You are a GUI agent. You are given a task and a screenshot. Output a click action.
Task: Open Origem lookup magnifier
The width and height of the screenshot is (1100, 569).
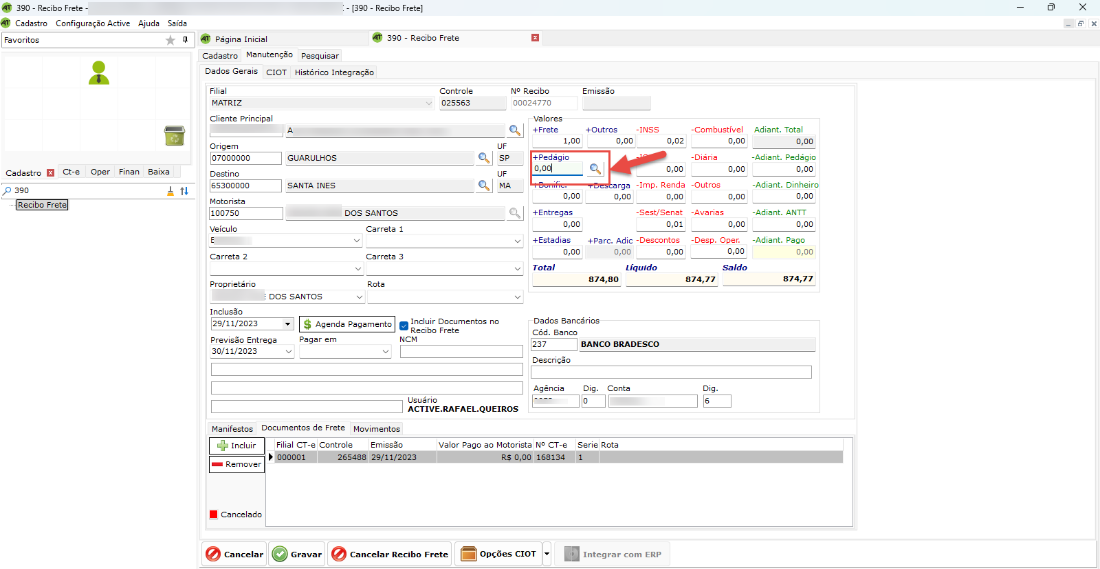[484, 158]
